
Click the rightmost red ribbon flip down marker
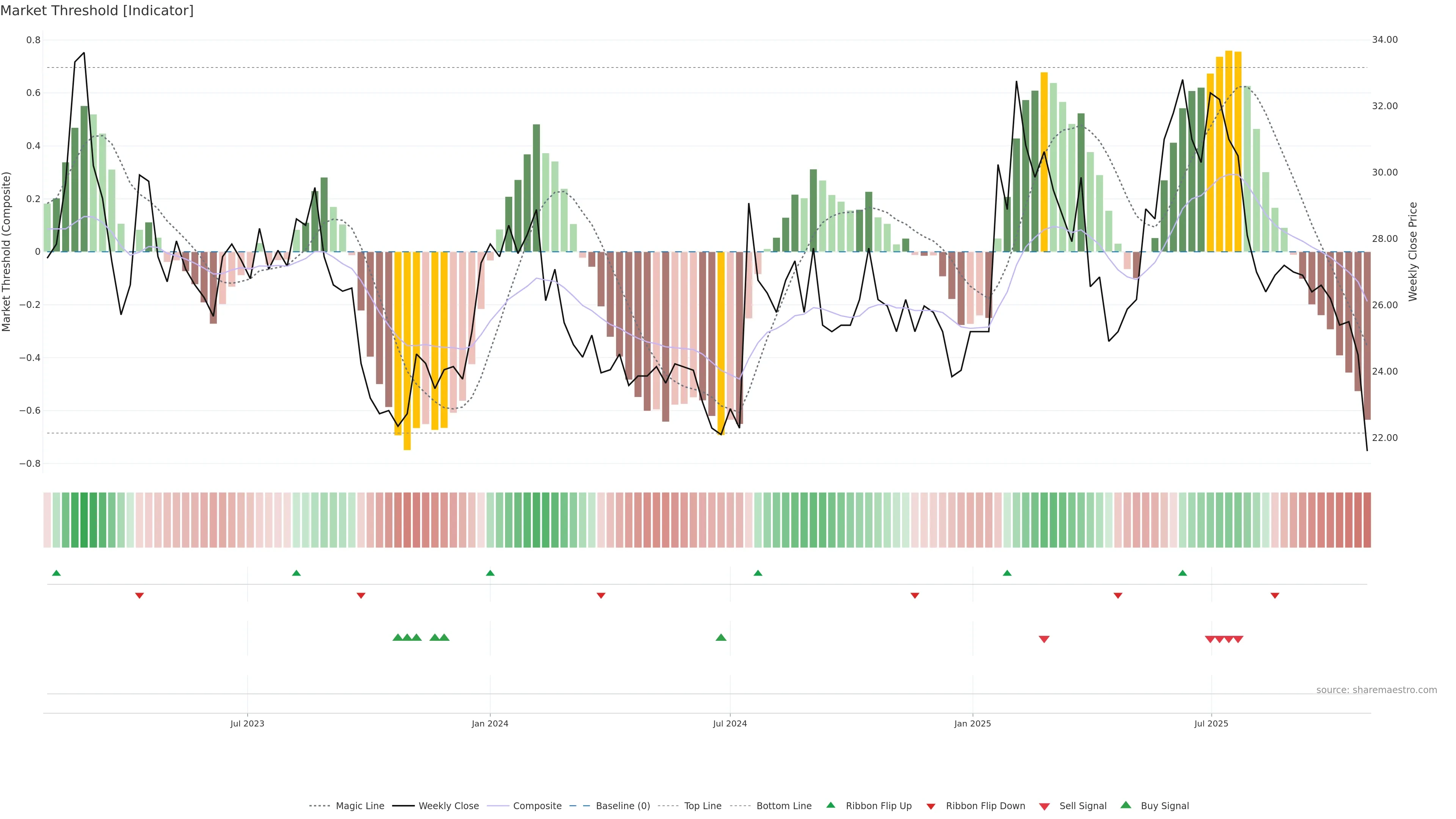pyautogui.click(x=1274, y=596)
